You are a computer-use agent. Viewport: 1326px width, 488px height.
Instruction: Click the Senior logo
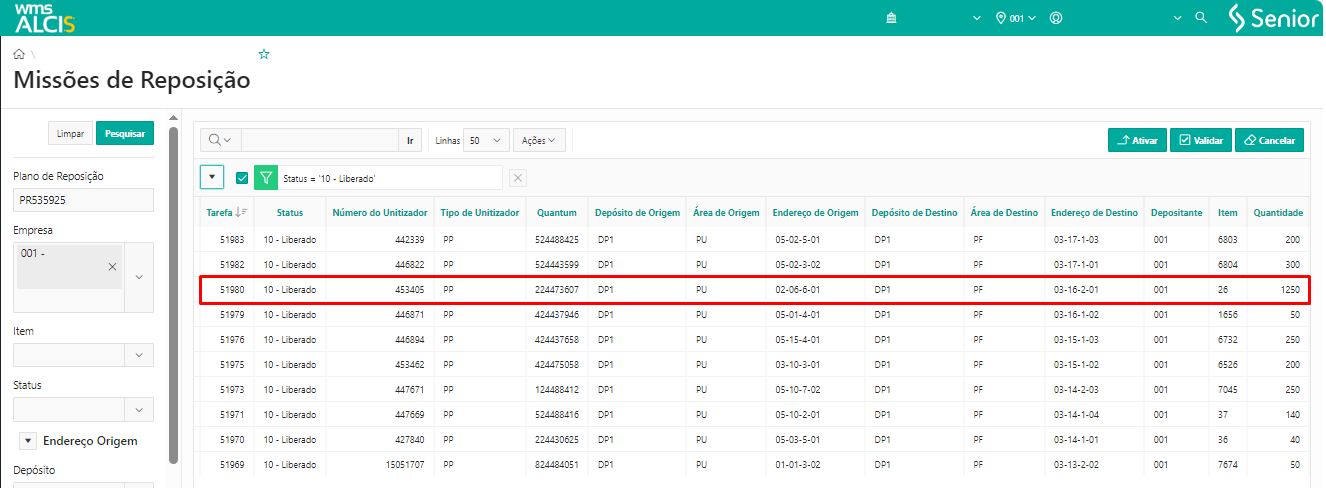click(x=1273, y=18)
